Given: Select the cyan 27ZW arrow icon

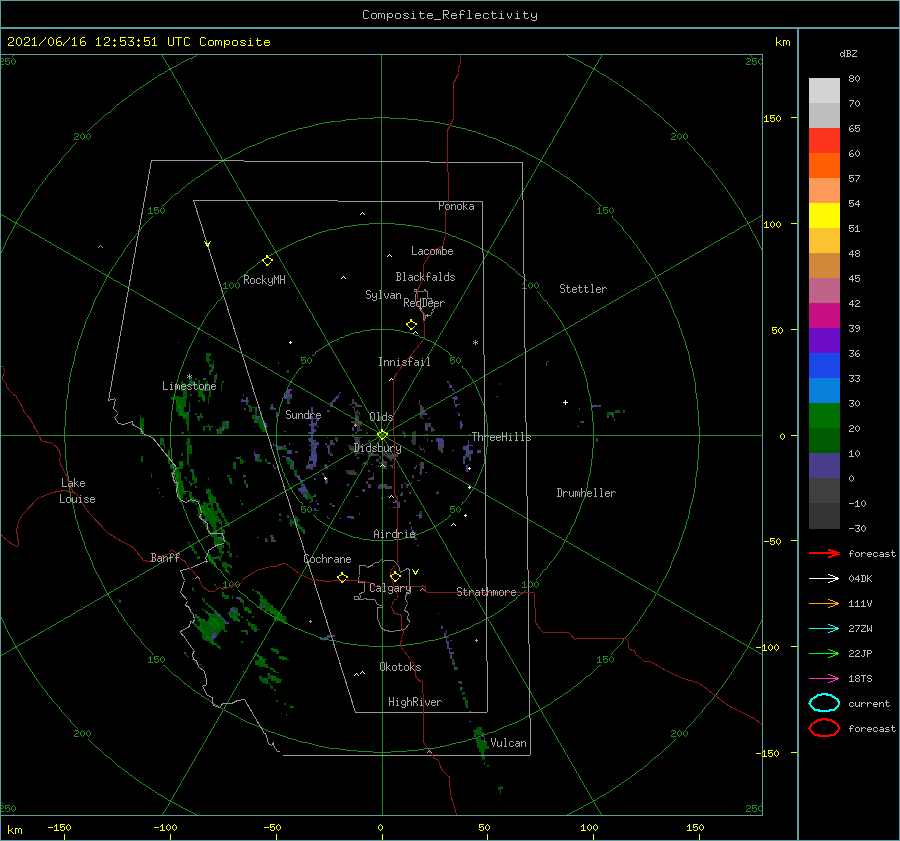Looking at the screenshot, I should click(x=824, y=629).
